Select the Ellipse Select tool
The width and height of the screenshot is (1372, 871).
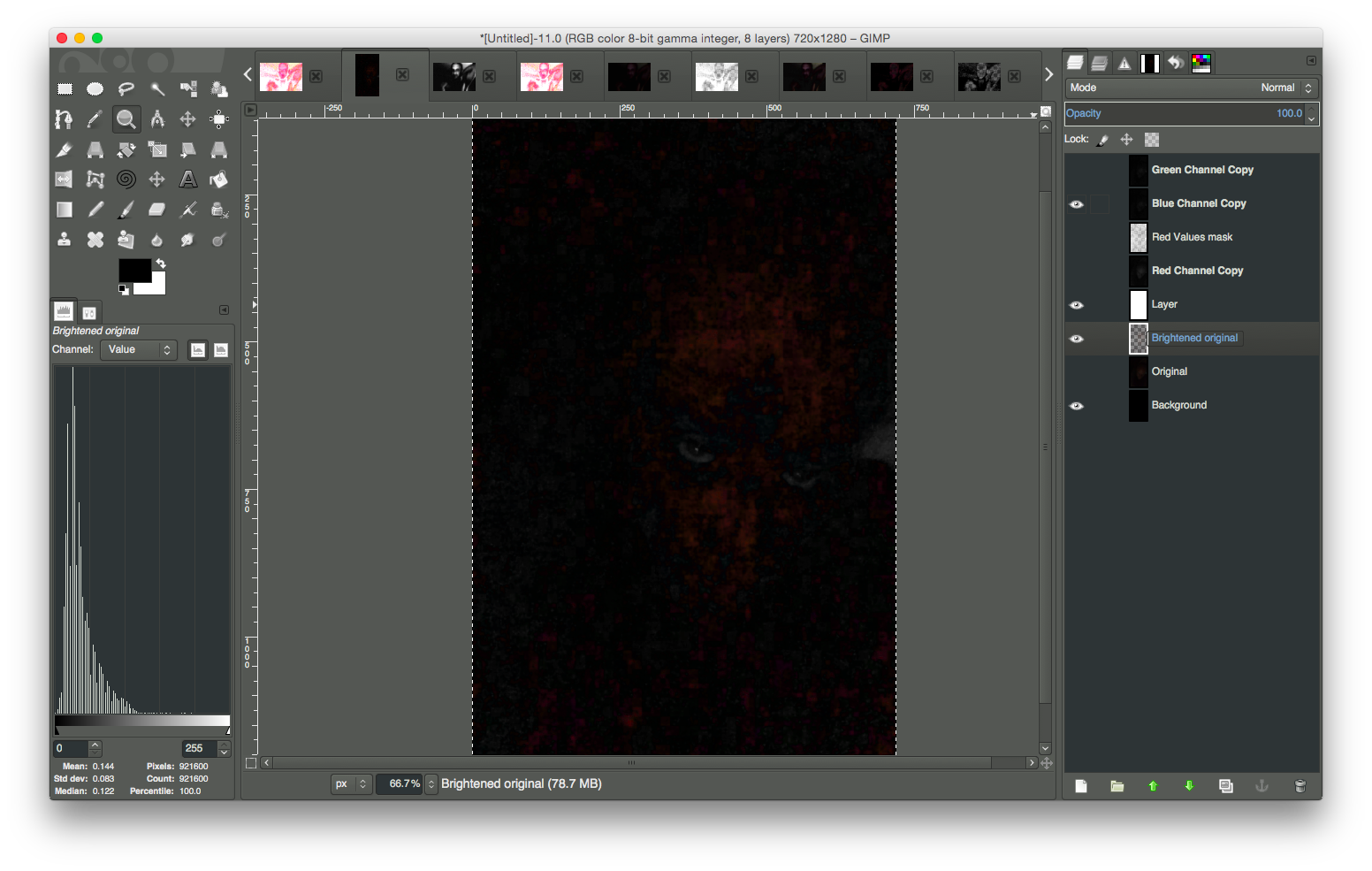click(x=95, y=88)
